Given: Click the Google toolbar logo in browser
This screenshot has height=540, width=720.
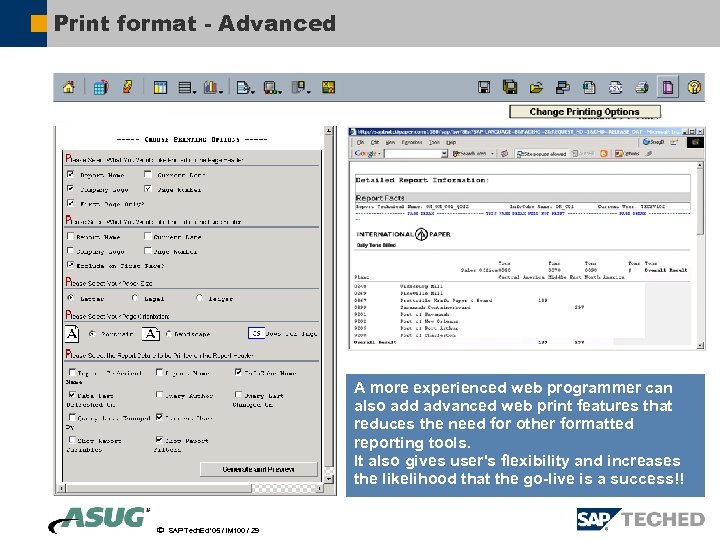Looking at the screenshot, I should [x=366, y=153].
